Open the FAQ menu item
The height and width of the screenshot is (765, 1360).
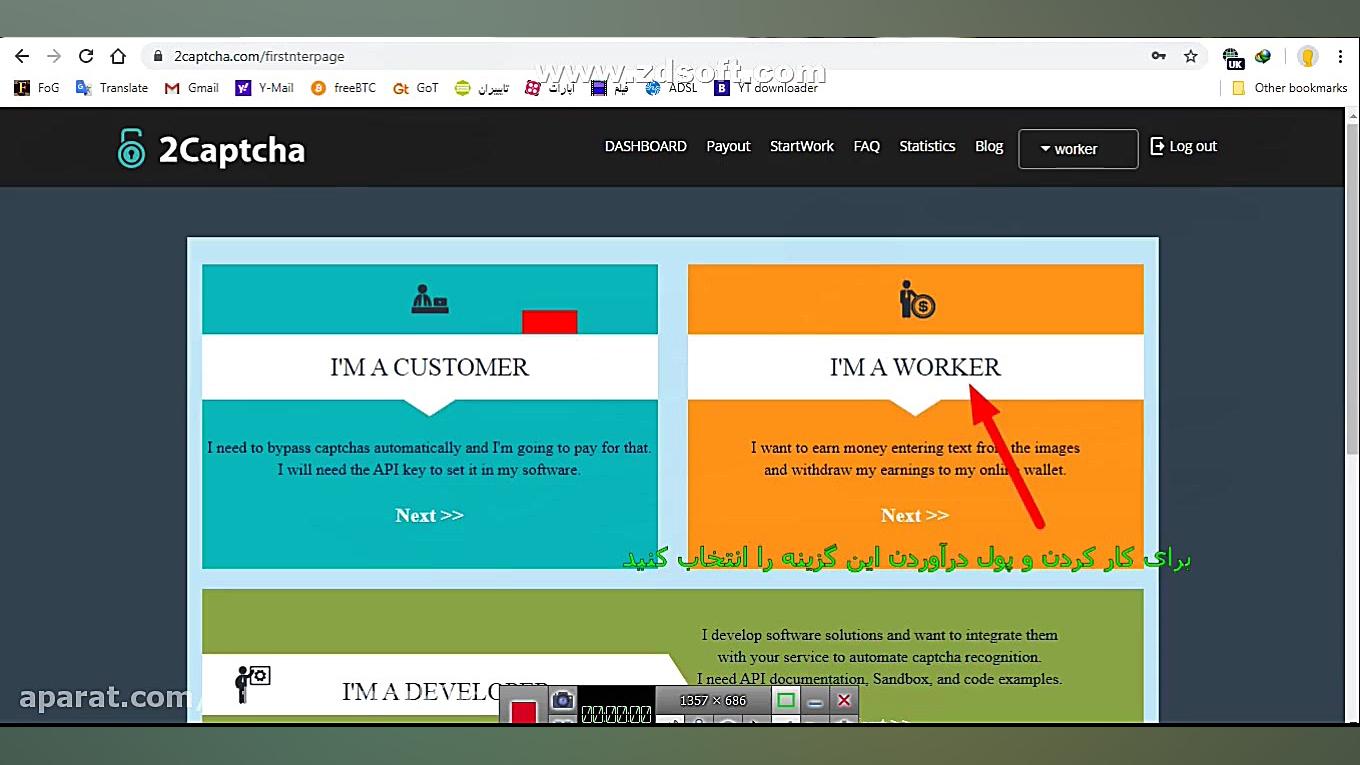pyautogui.click(x=867, y=146)
